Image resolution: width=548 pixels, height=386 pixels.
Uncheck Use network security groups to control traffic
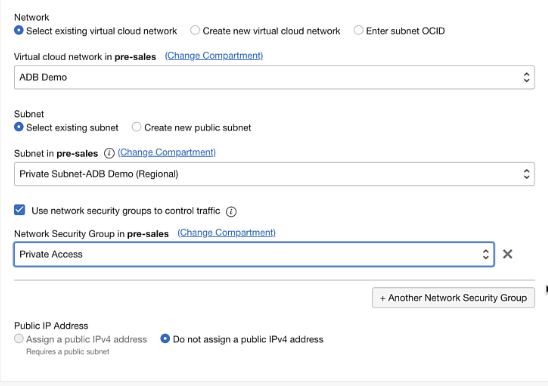[20, 210]
